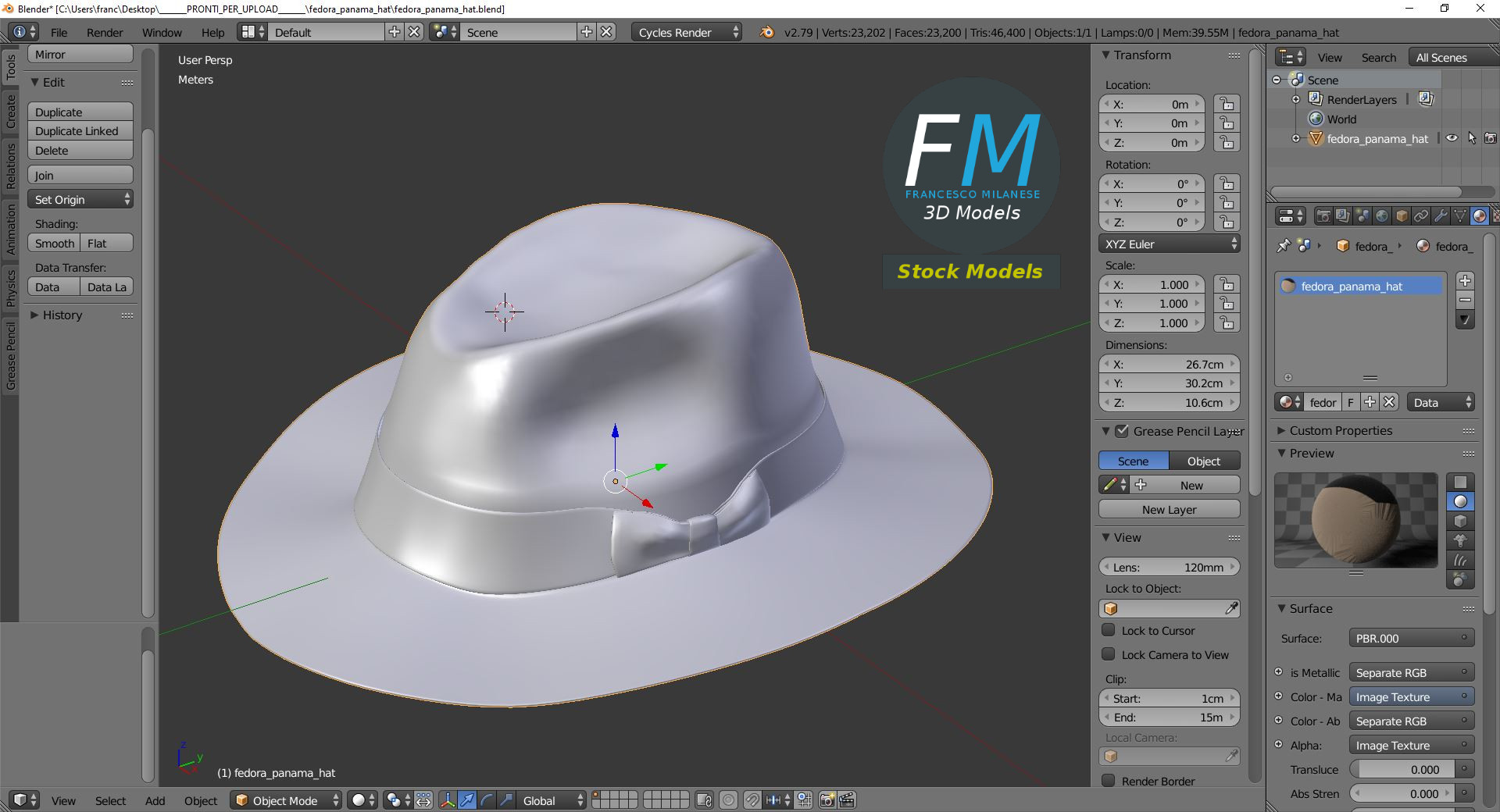
Task: Open the File menu
Action: pyautogui.click(x=59, y=32)
